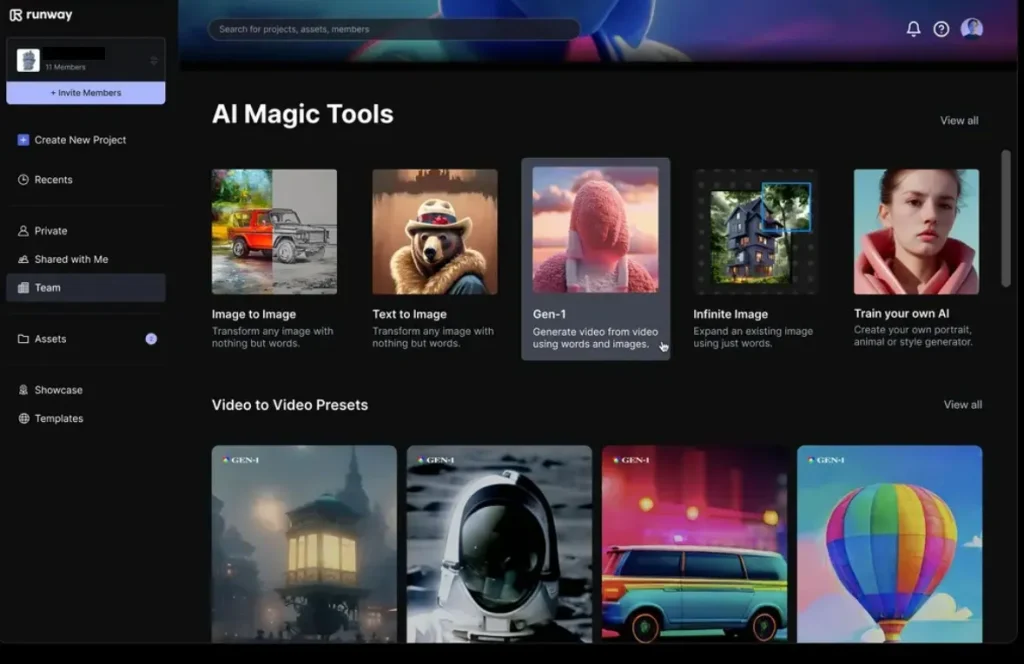Click the vertical page scrollbar
The width and height of the screenshot is (1024, 664).
pos(1005,218)
